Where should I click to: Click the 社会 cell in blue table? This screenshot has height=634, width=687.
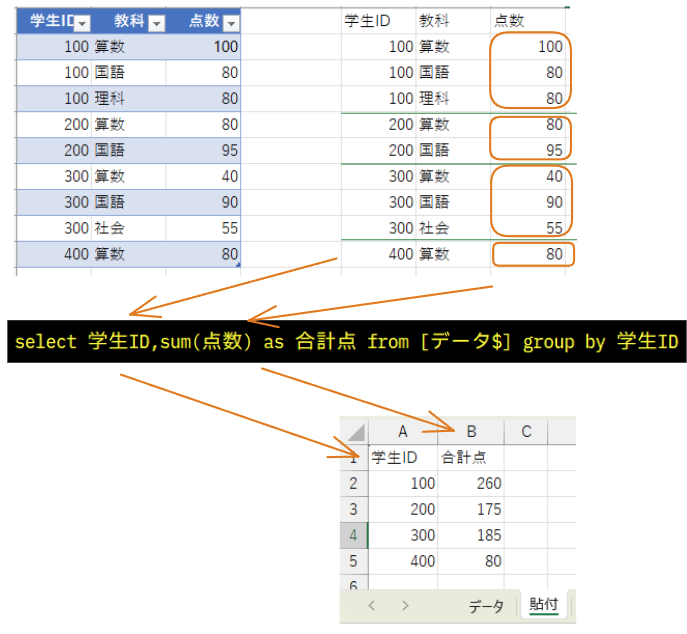(x=129, y=228)
